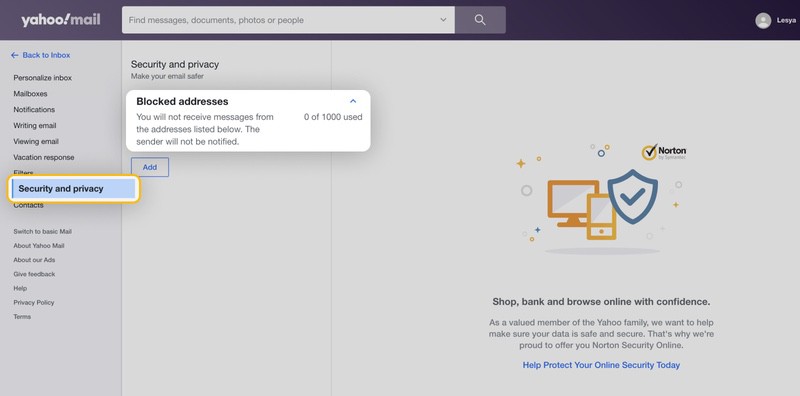Select Security and privacy in sidebar
Image resolution: width=800 pixels, height=396 pixels.
[73, 189]
